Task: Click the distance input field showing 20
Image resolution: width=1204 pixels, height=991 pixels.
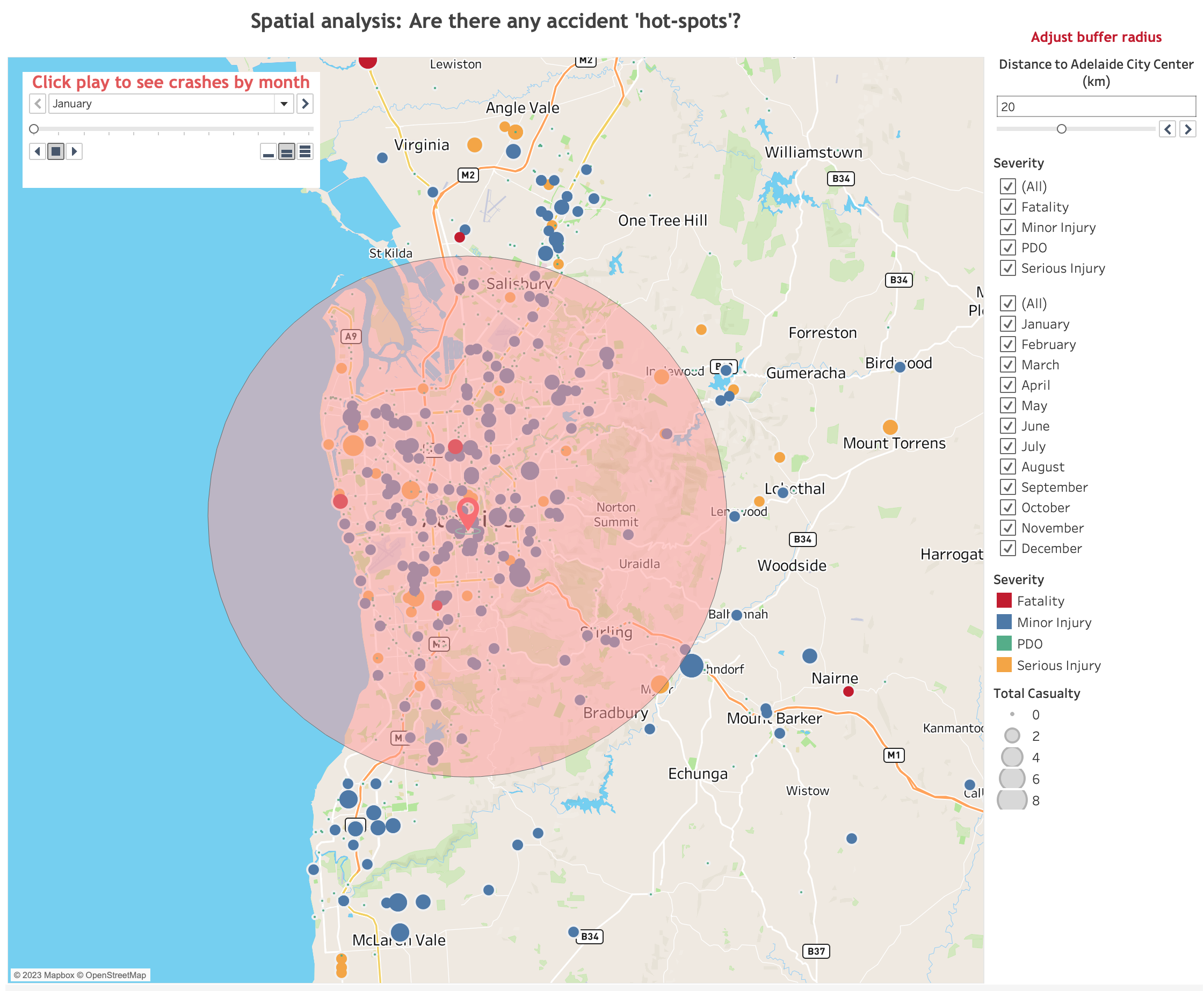Action: point(1096,107)
